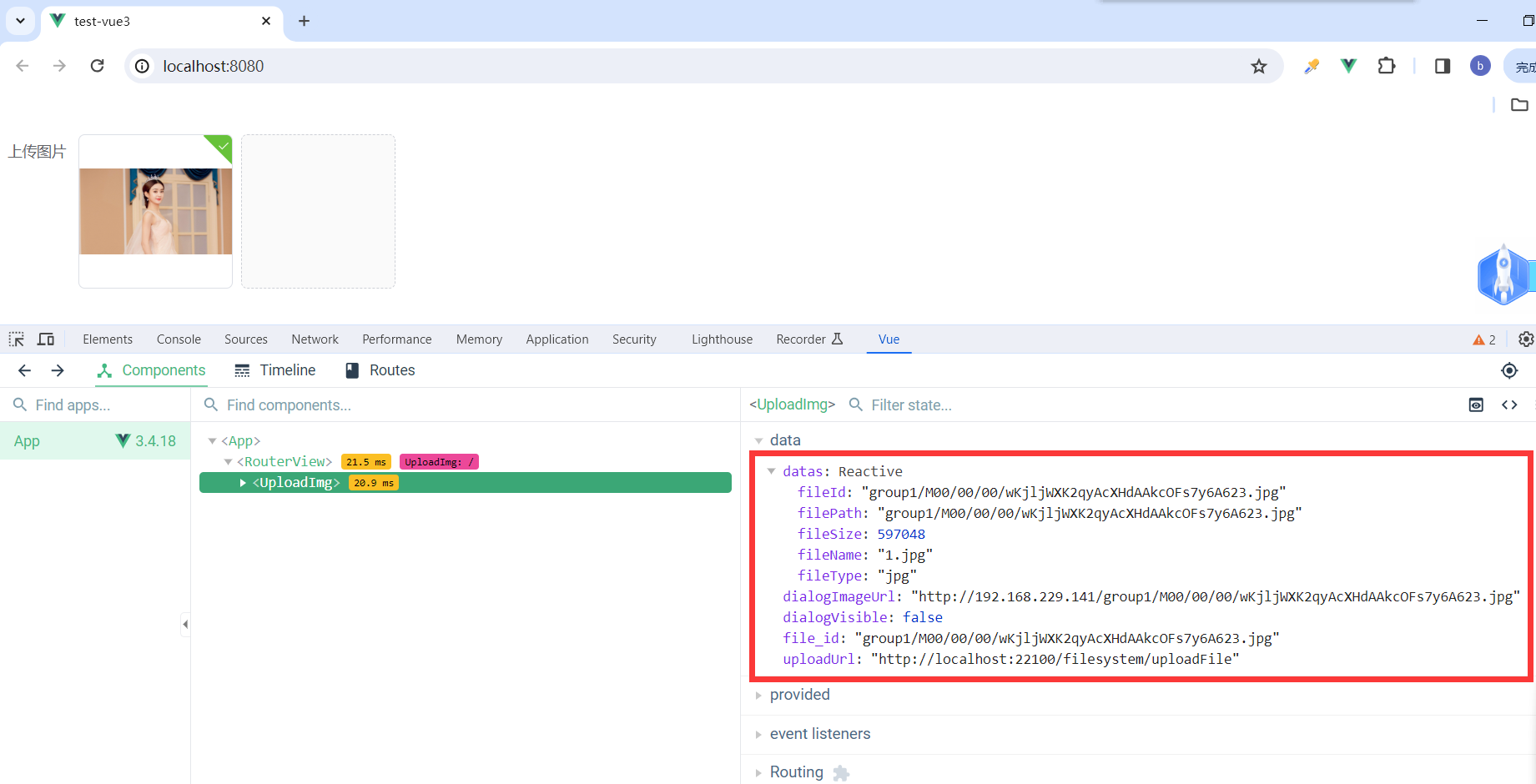Click the scroll to component icon
Image resolution: width=1536 pixels, height=784 pixels.
(1476, 405)
